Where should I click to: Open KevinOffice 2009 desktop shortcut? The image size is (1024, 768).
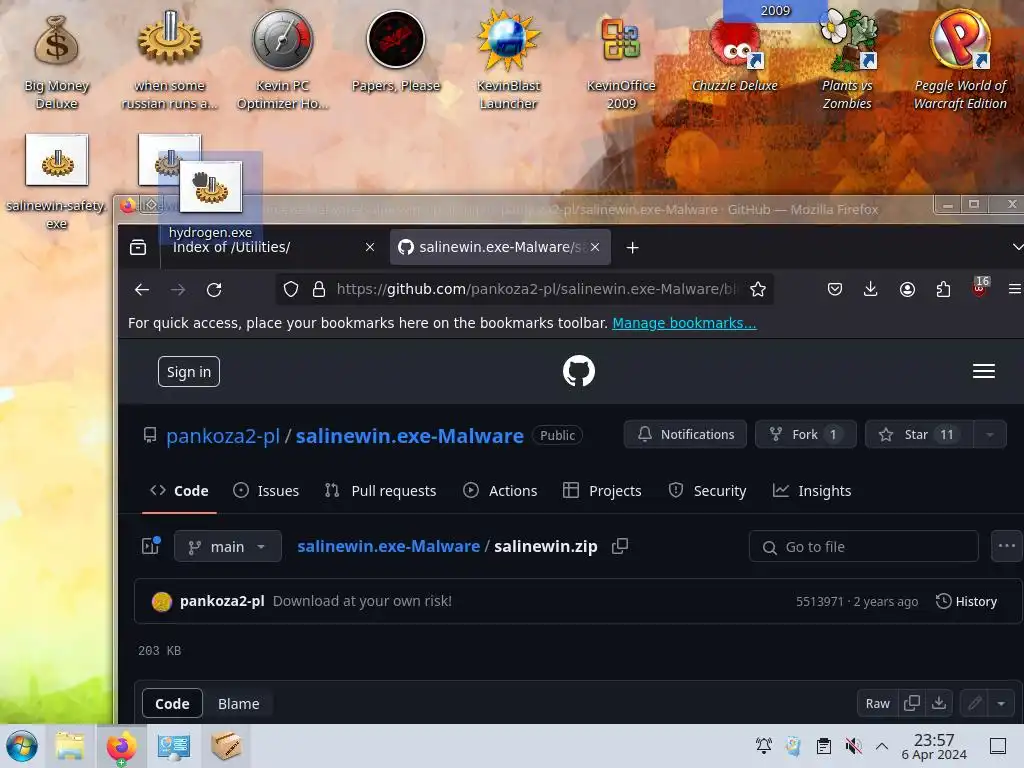[621, 60]
